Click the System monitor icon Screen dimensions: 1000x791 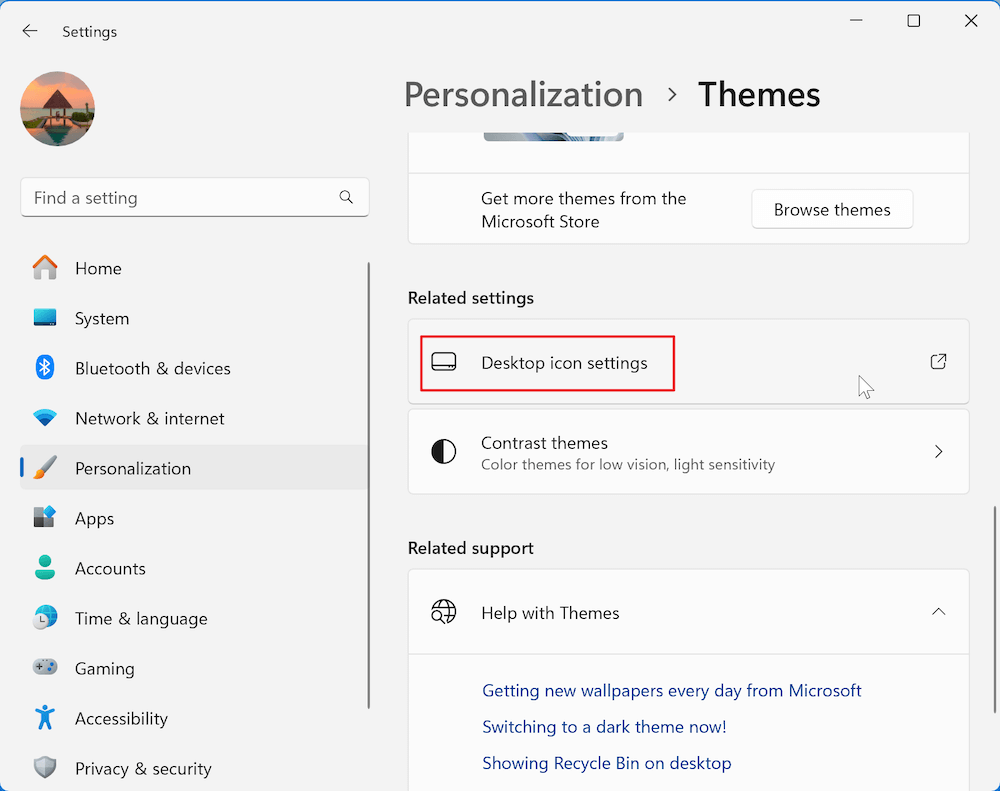click(45, 318)
